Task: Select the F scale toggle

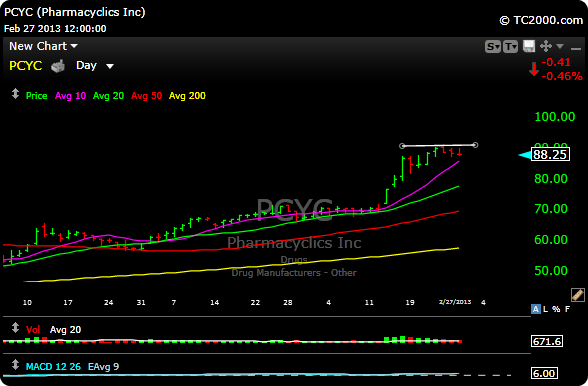Action: pyautogui.click(x=567, y=309)
